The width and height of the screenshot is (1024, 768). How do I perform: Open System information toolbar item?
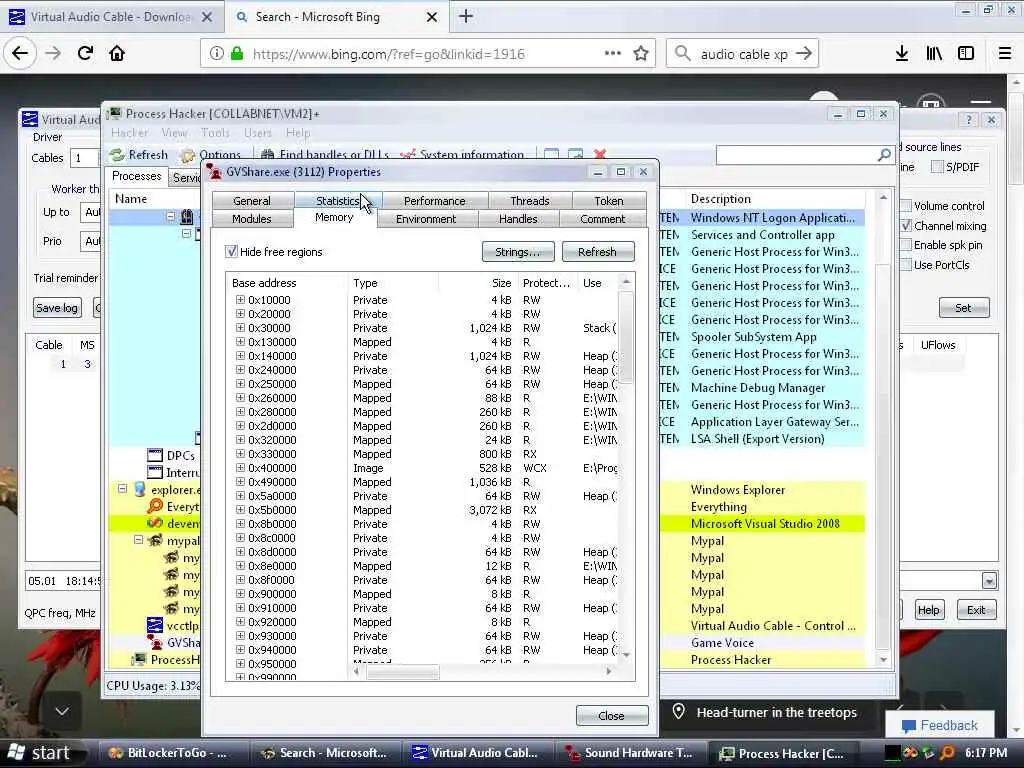(x=462, y=155)
